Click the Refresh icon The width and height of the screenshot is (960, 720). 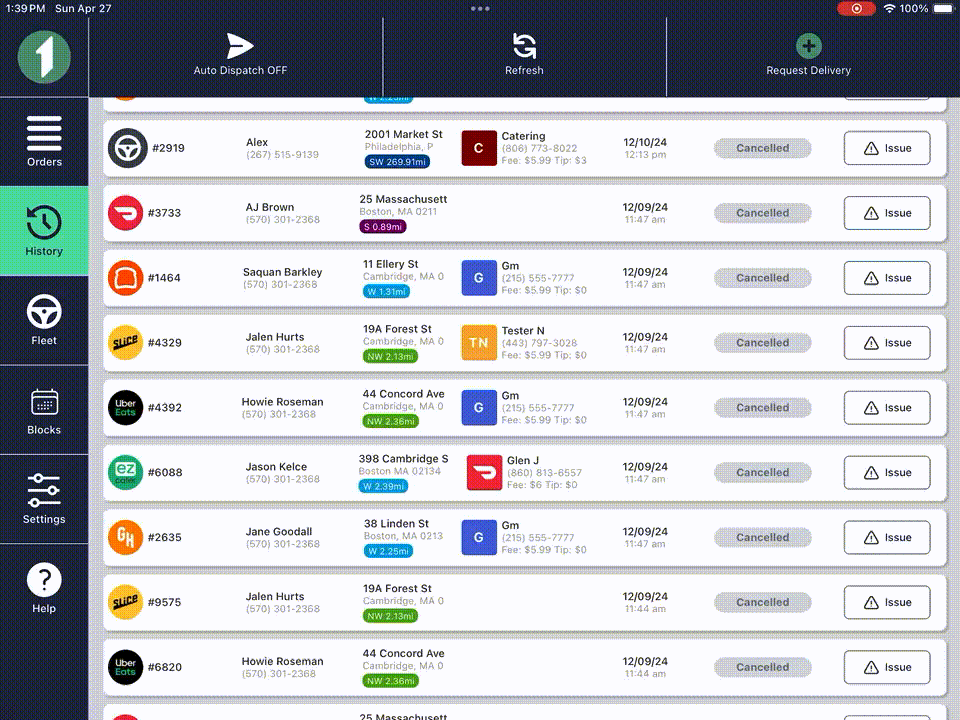click(x=524, y=46)
